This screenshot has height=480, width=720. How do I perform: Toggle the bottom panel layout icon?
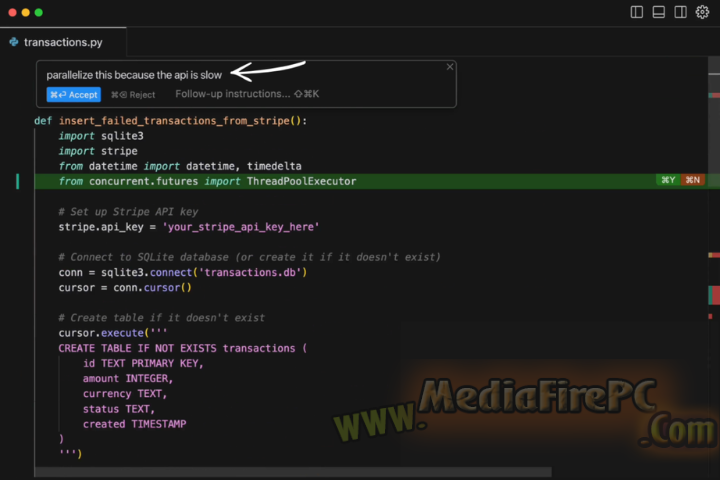658,12
